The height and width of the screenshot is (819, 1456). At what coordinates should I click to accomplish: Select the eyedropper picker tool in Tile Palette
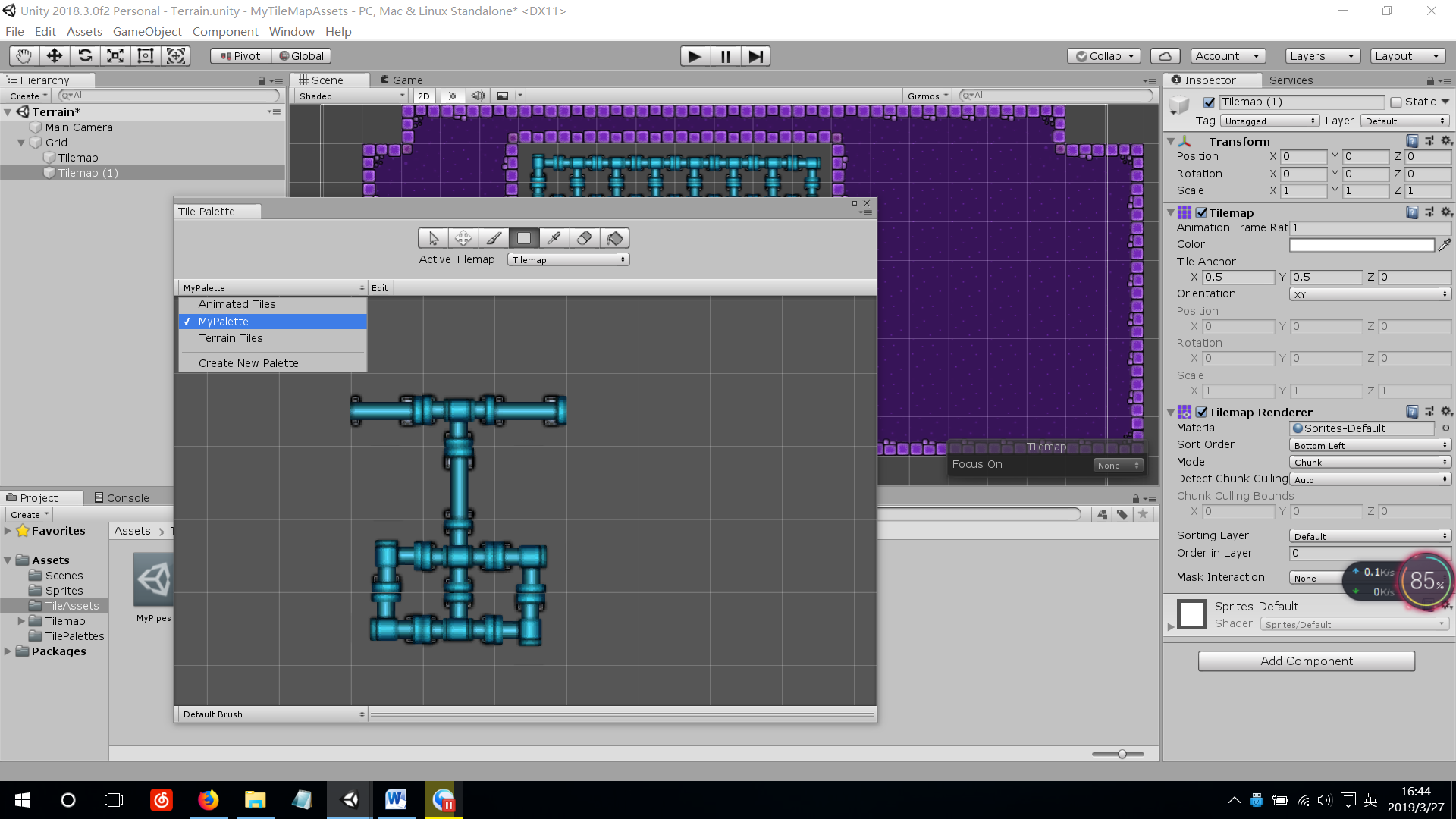[x=554, y=238]
